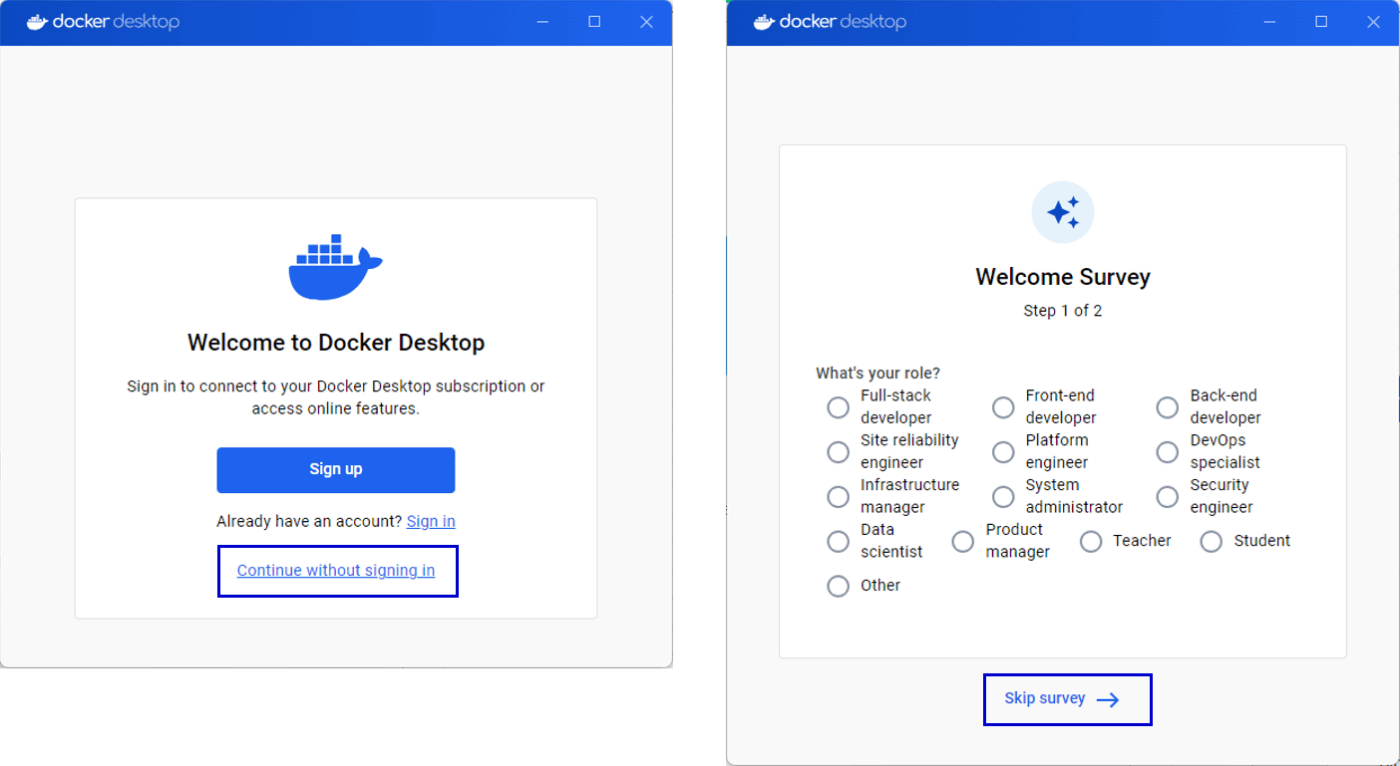
Task: Click the 'What's your role?' label
Action: [878, 373]
